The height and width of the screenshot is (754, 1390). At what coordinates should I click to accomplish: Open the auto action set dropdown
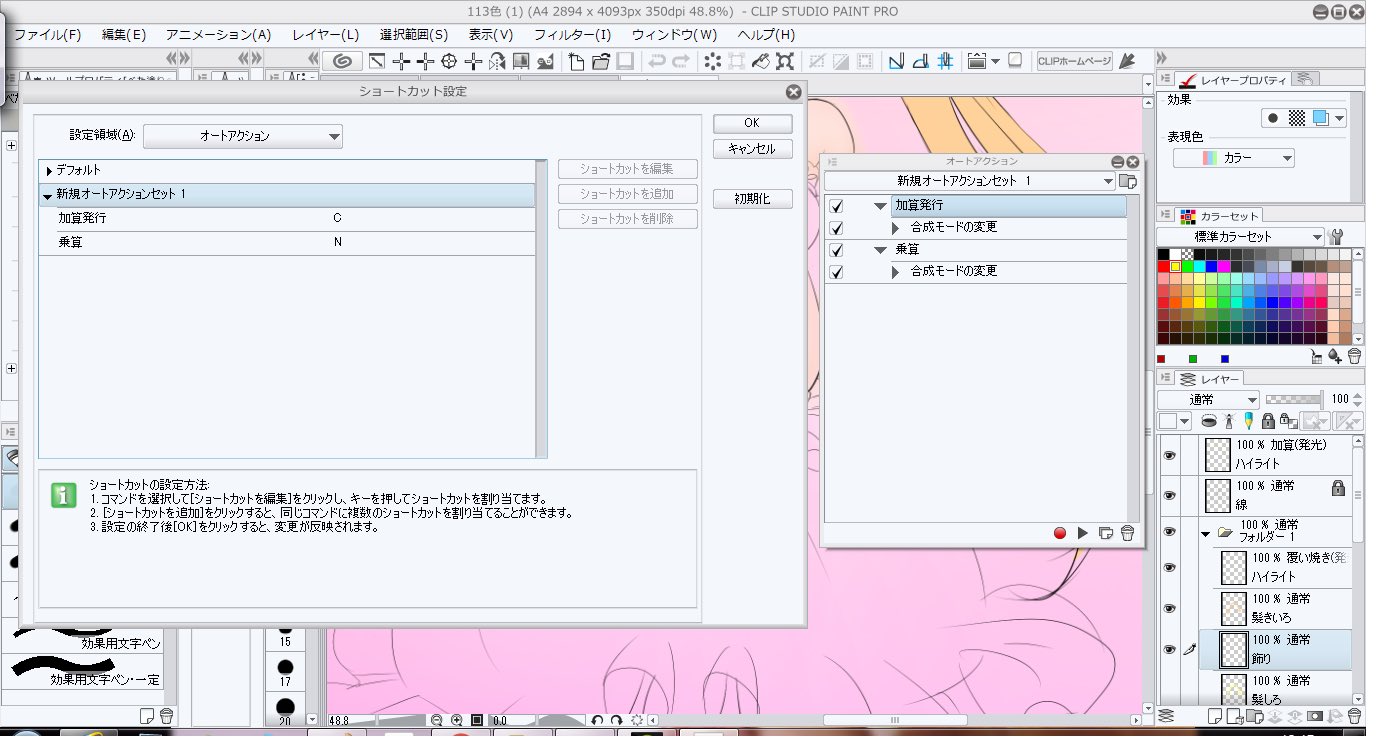[969, 181]
